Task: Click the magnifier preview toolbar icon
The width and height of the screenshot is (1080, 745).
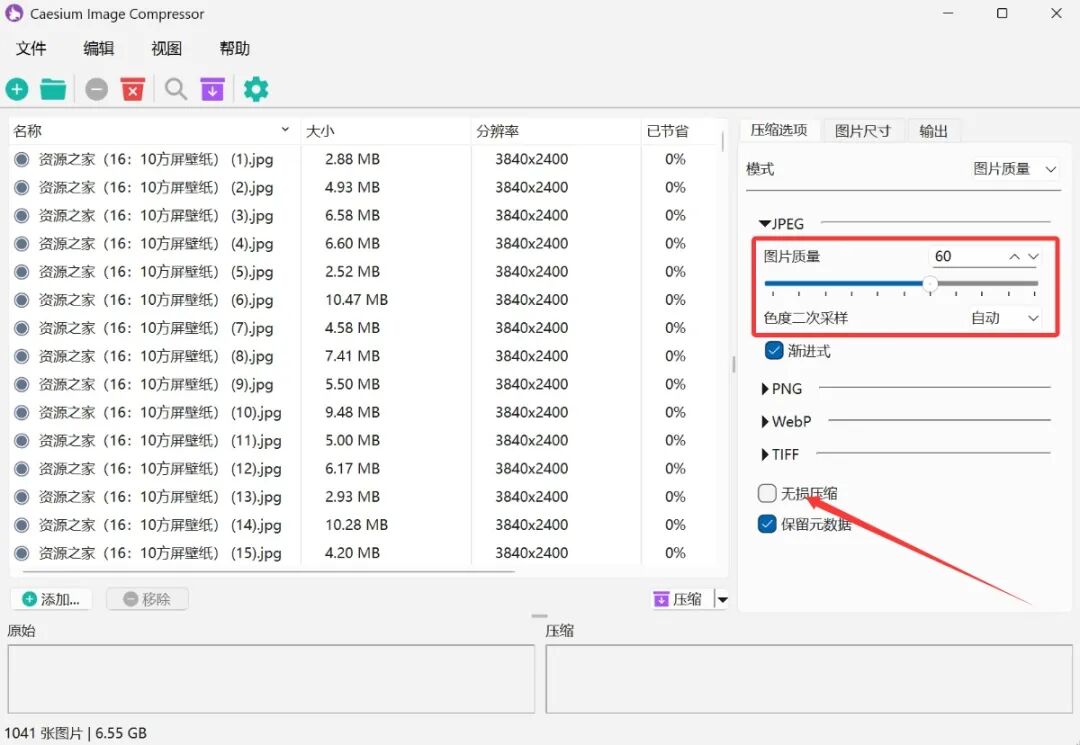Action: [x=176, y=90]
